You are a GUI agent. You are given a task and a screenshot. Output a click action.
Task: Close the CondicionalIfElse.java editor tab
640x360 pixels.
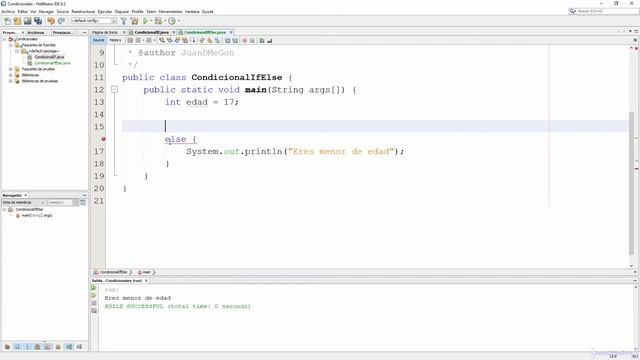(x=231, y=32)
